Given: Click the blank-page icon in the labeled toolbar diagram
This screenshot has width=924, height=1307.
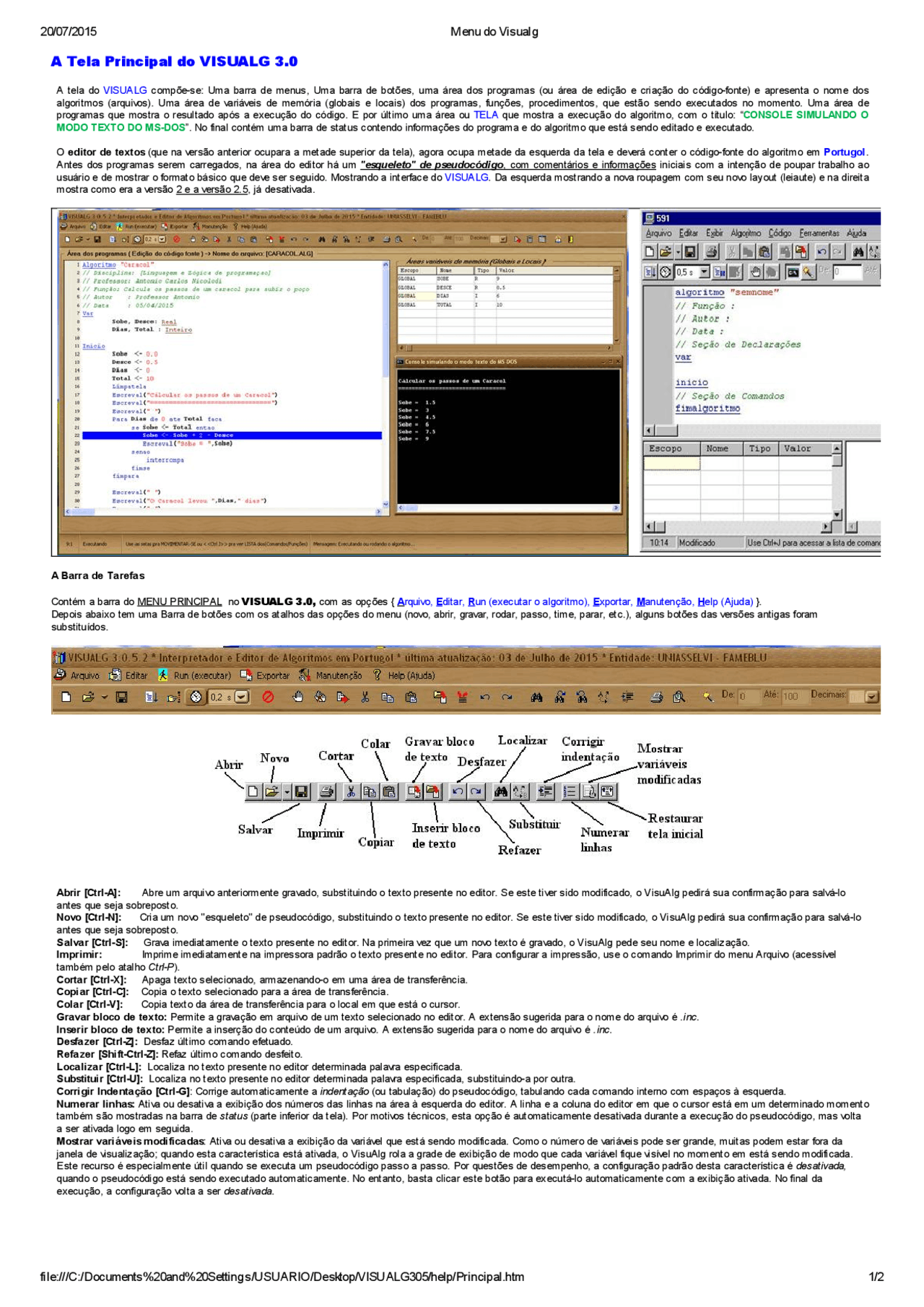Looking at the screenshot, I should [x=253, y=792].
